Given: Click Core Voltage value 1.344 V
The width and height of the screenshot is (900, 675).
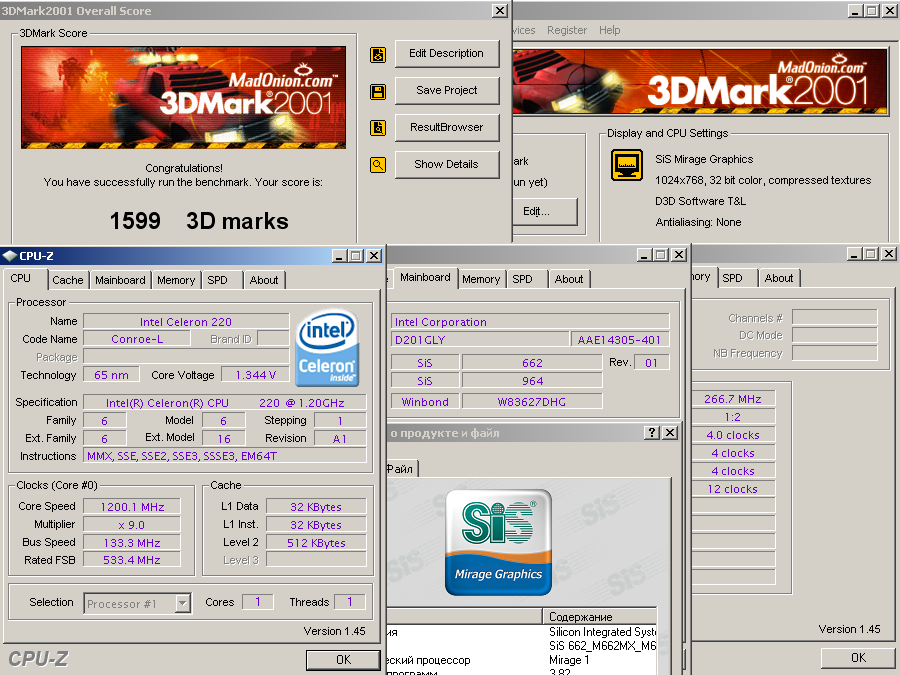Looking at the screenshot, I should (255, 375).
